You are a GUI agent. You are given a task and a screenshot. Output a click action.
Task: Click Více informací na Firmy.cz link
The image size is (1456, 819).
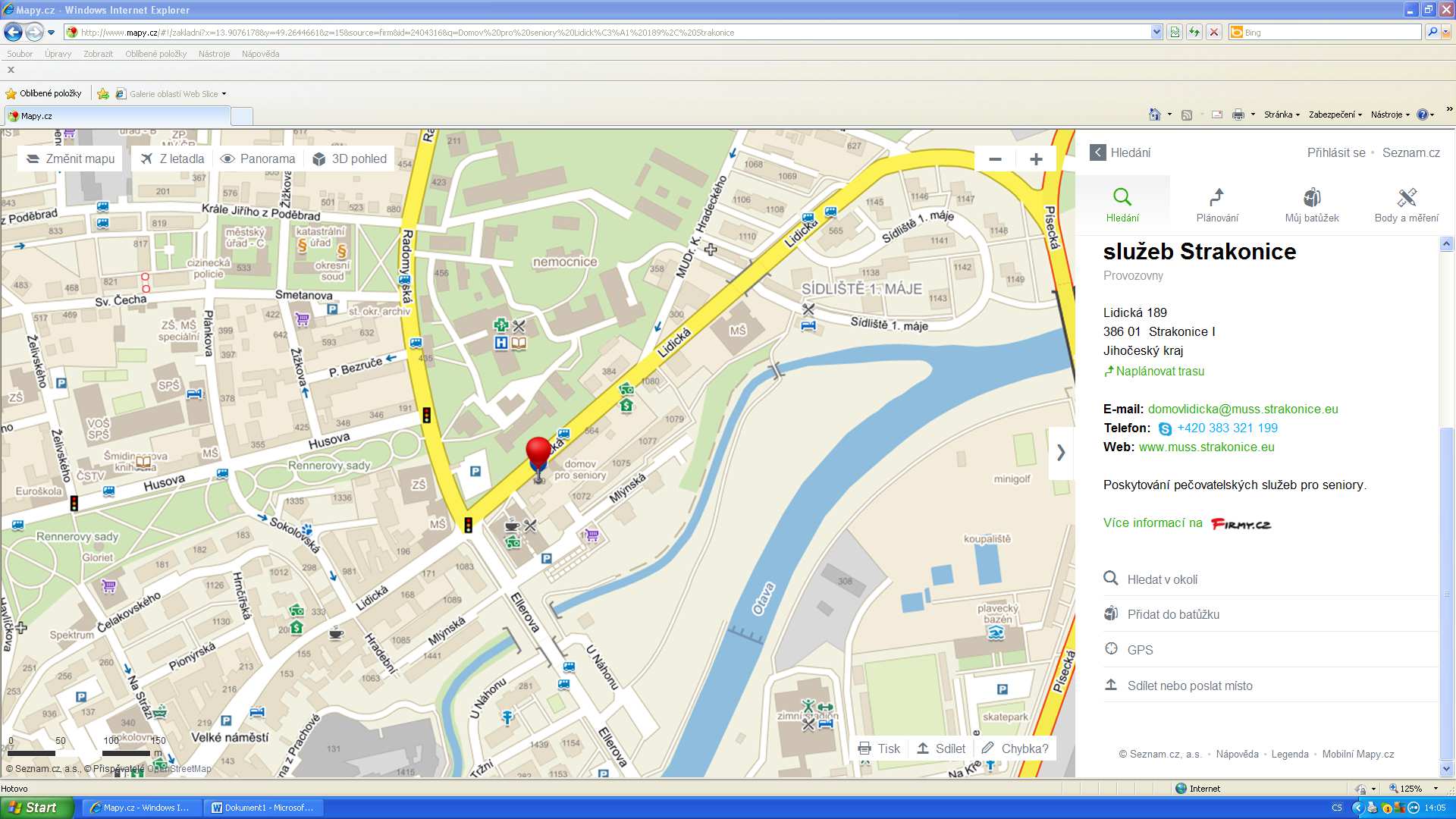point(1188,523)
